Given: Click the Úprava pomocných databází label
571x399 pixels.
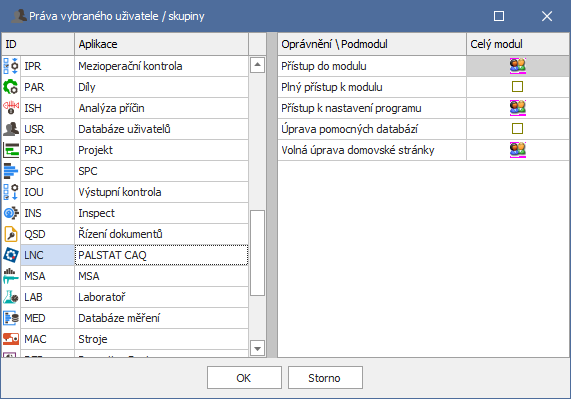Looking at the screenshot, I should coord(350,129).
